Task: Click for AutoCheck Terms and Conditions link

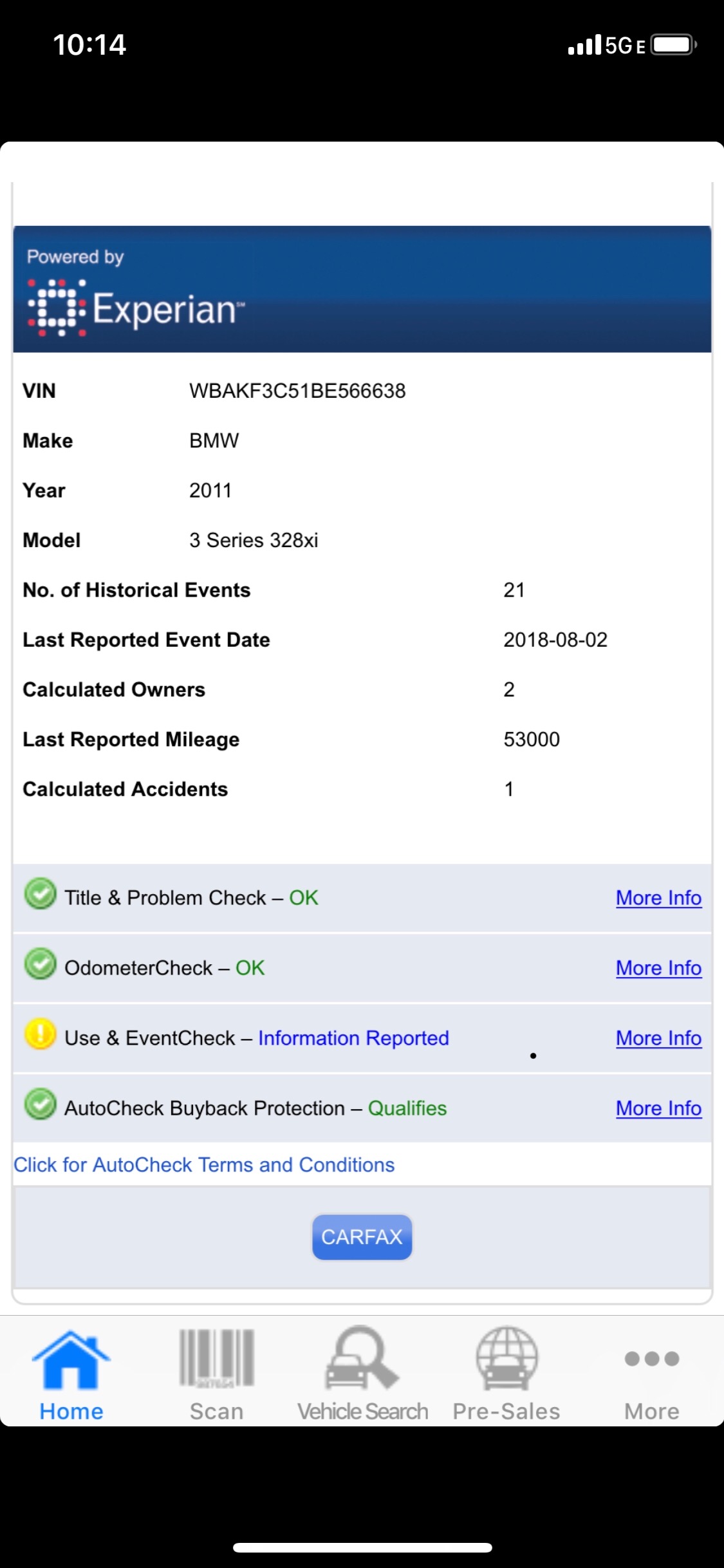Action: (204, 1165)
